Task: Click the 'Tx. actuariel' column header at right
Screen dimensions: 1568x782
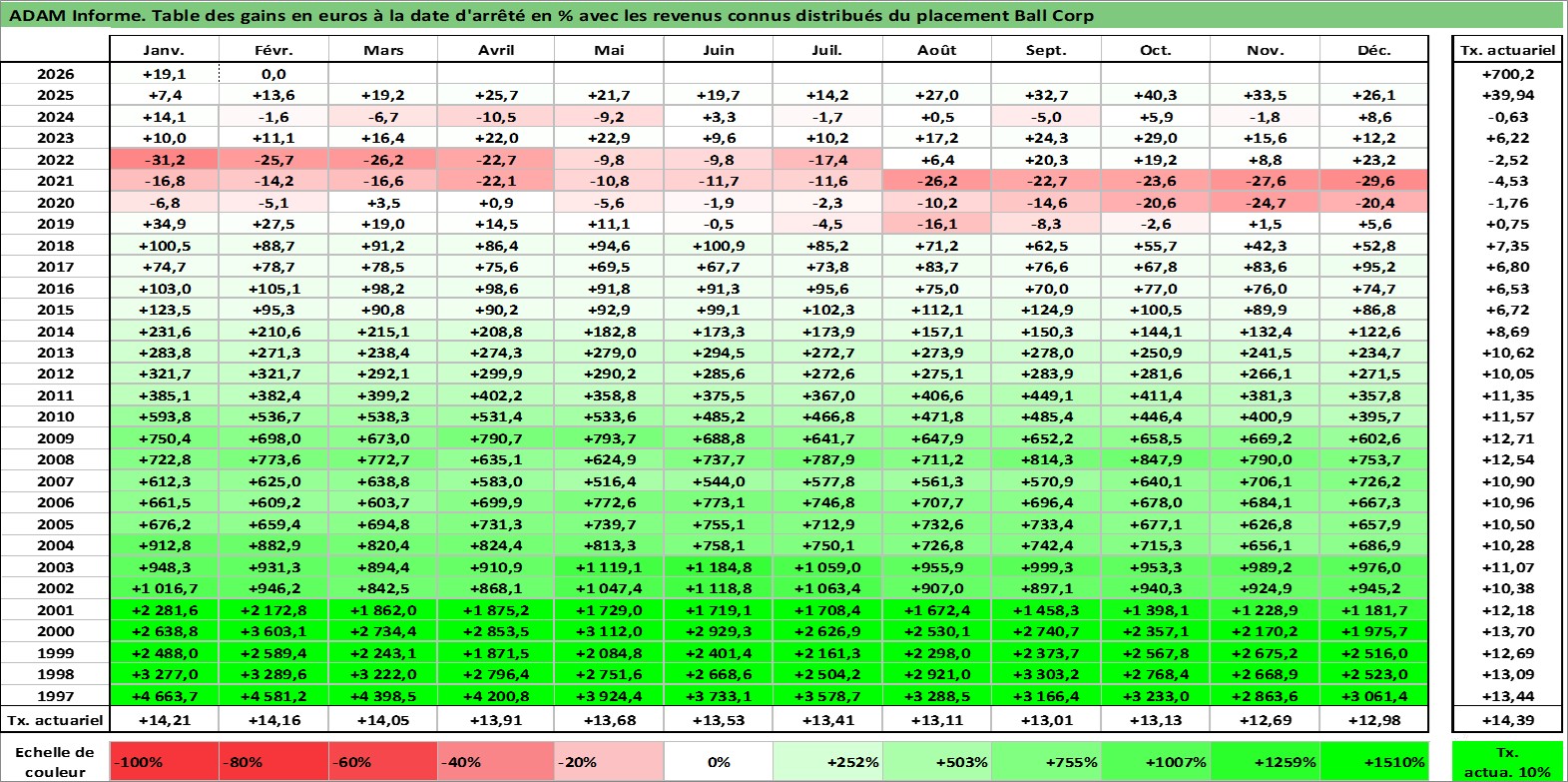Action: [x=1507, y=50]
